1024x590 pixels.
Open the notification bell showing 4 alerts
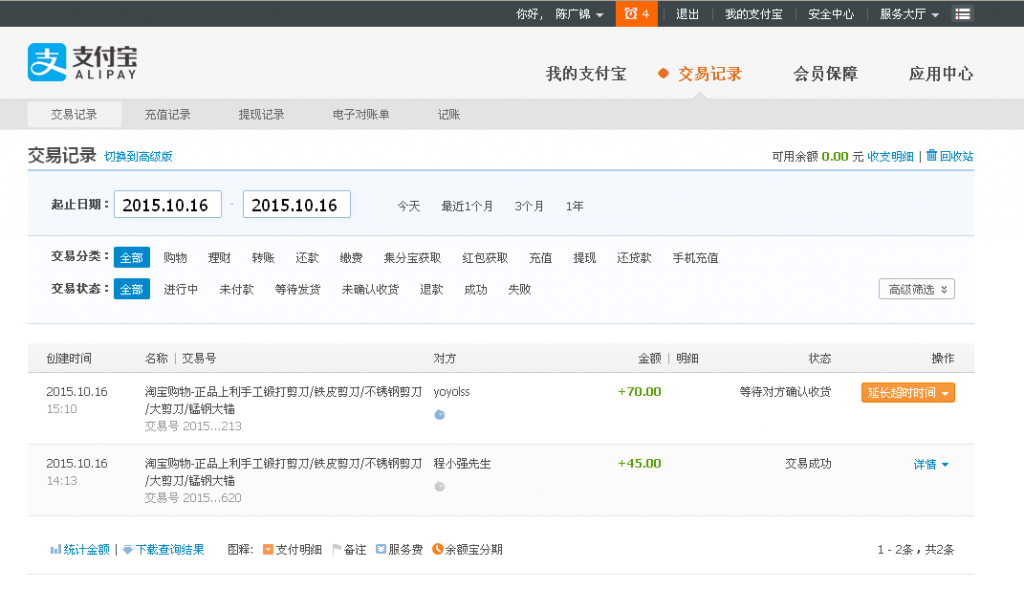coord(637,14)
